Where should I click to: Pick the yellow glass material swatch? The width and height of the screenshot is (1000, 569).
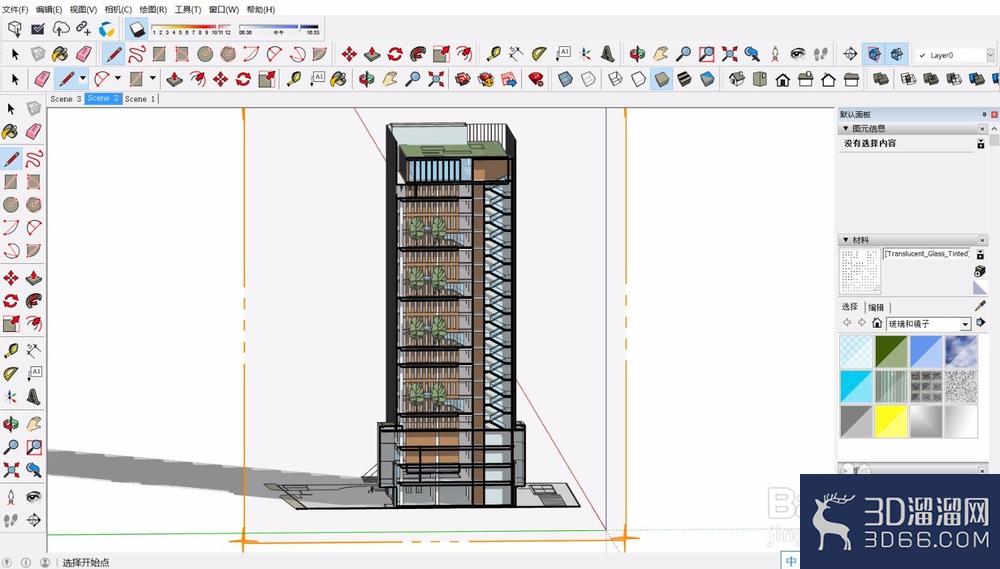[891, 422]
